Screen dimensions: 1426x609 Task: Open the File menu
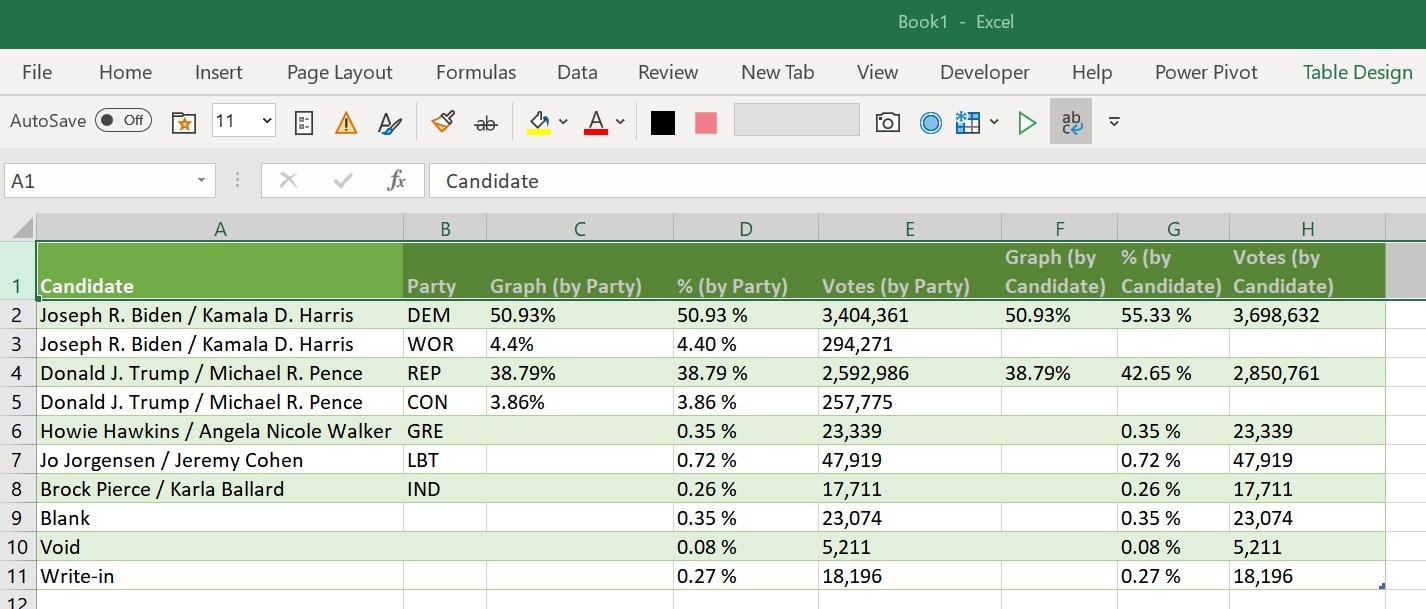37,72
